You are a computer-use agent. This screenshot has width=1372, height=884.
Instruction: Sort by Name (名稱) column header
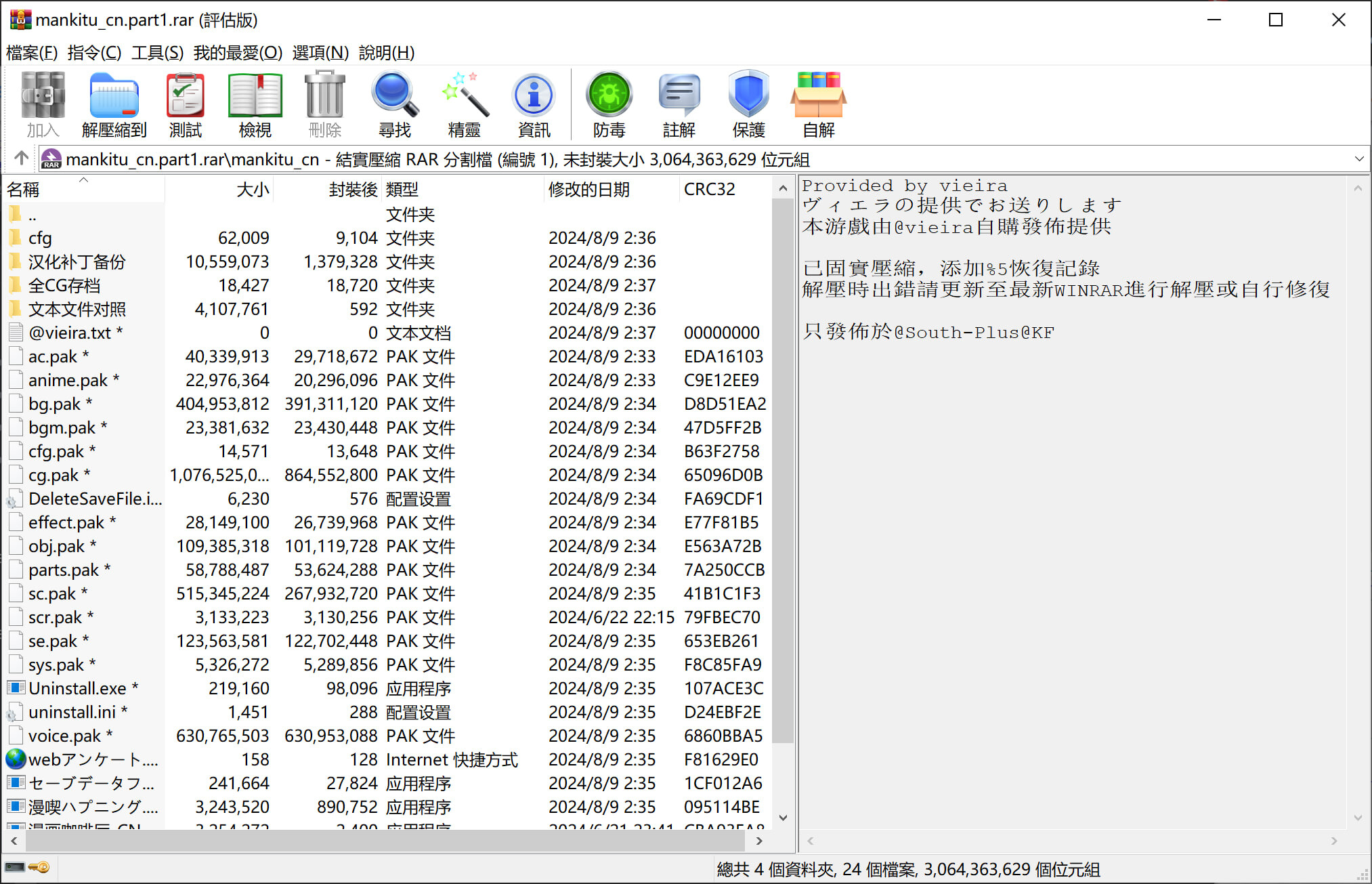click(24, 190)
